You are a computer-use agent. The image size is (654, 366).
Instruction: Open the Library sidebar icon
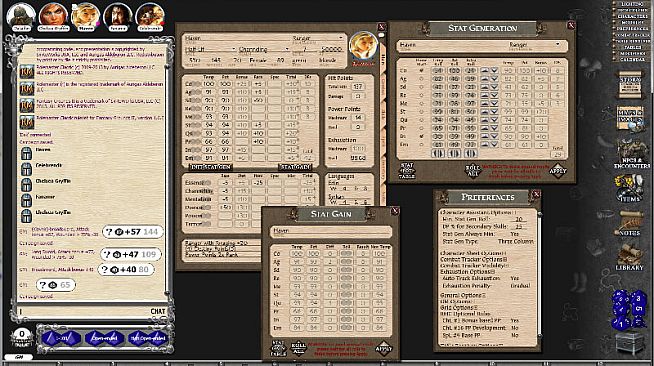[629, 258]
